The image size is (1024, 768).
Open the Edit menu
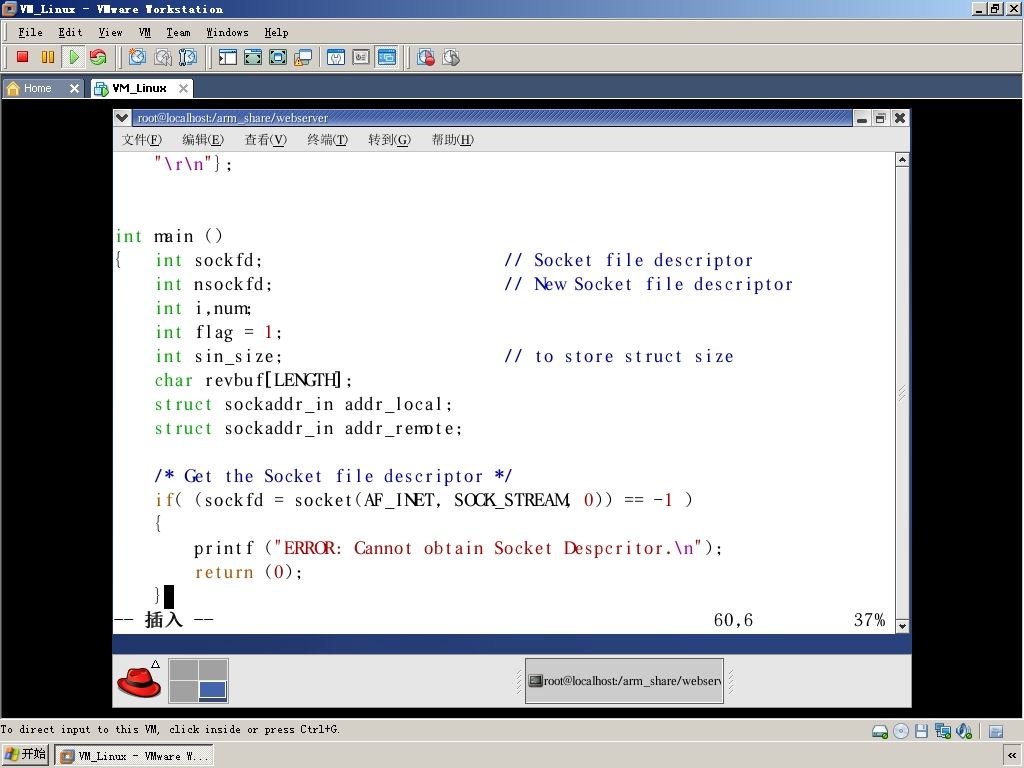click(71, 32)
